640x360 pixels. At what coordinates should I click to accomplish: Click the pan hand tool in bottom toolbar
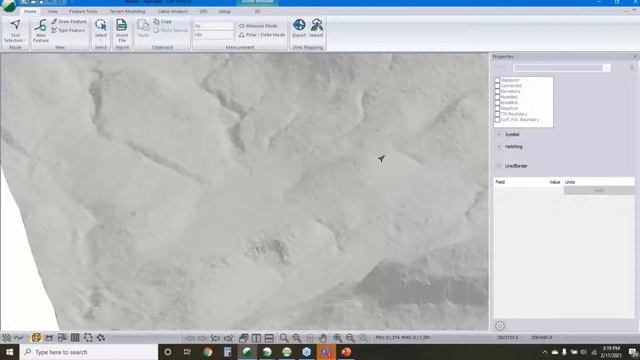[x=323, y=338]
